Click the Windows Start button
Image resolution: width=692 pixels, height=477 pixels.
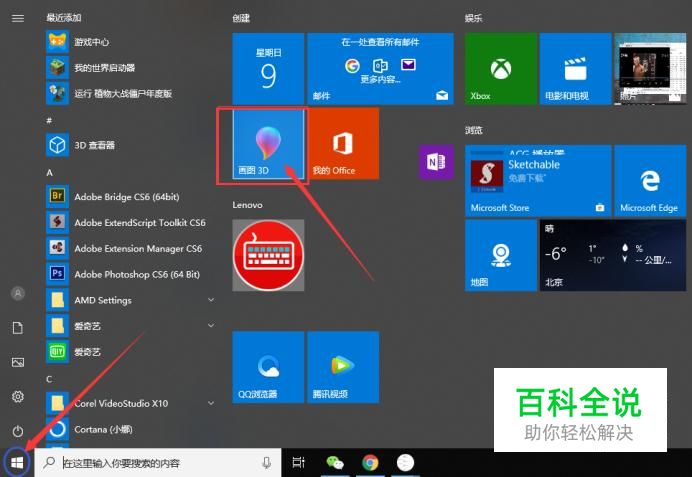[17, 463]
